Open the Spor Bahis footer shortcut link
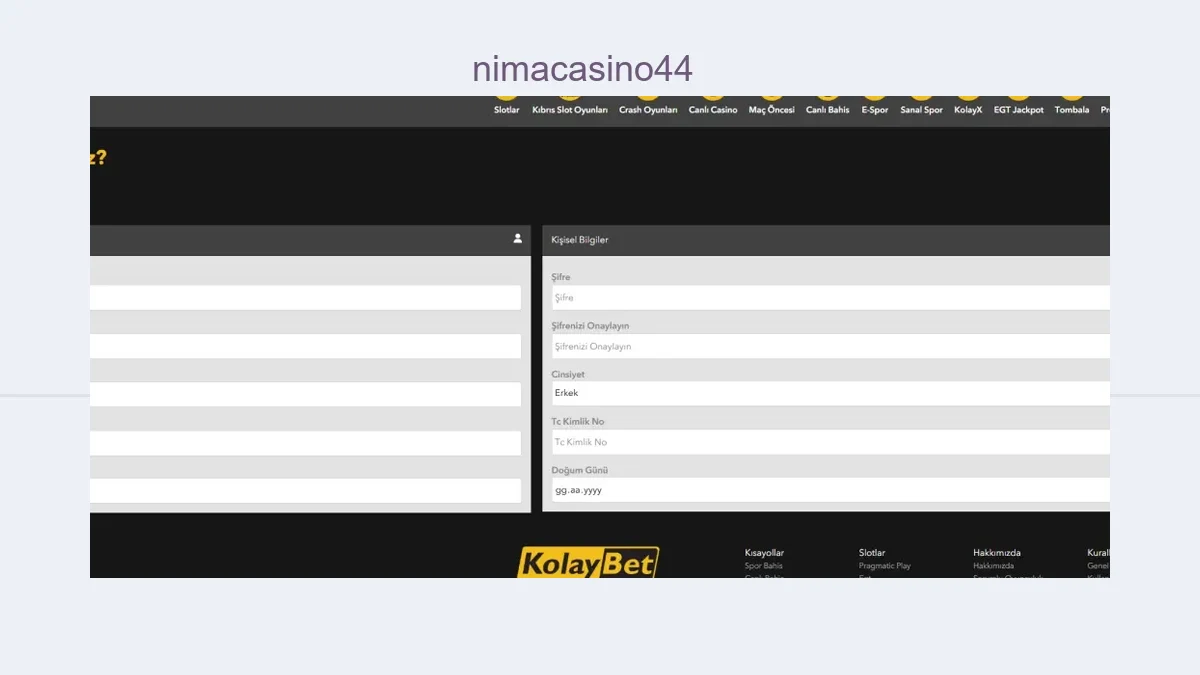This screenshot has width=1200, height=675. click(x=764, y=566)
